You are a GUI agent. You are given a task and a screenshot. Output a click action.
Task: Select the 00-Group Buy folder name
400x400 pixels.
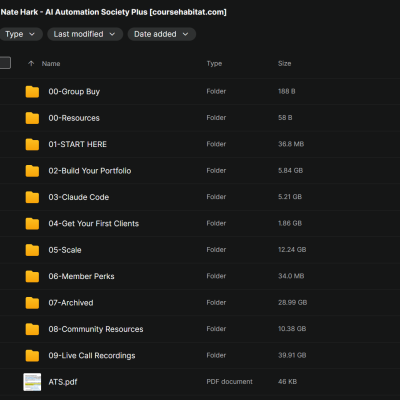tap(74, 92)
